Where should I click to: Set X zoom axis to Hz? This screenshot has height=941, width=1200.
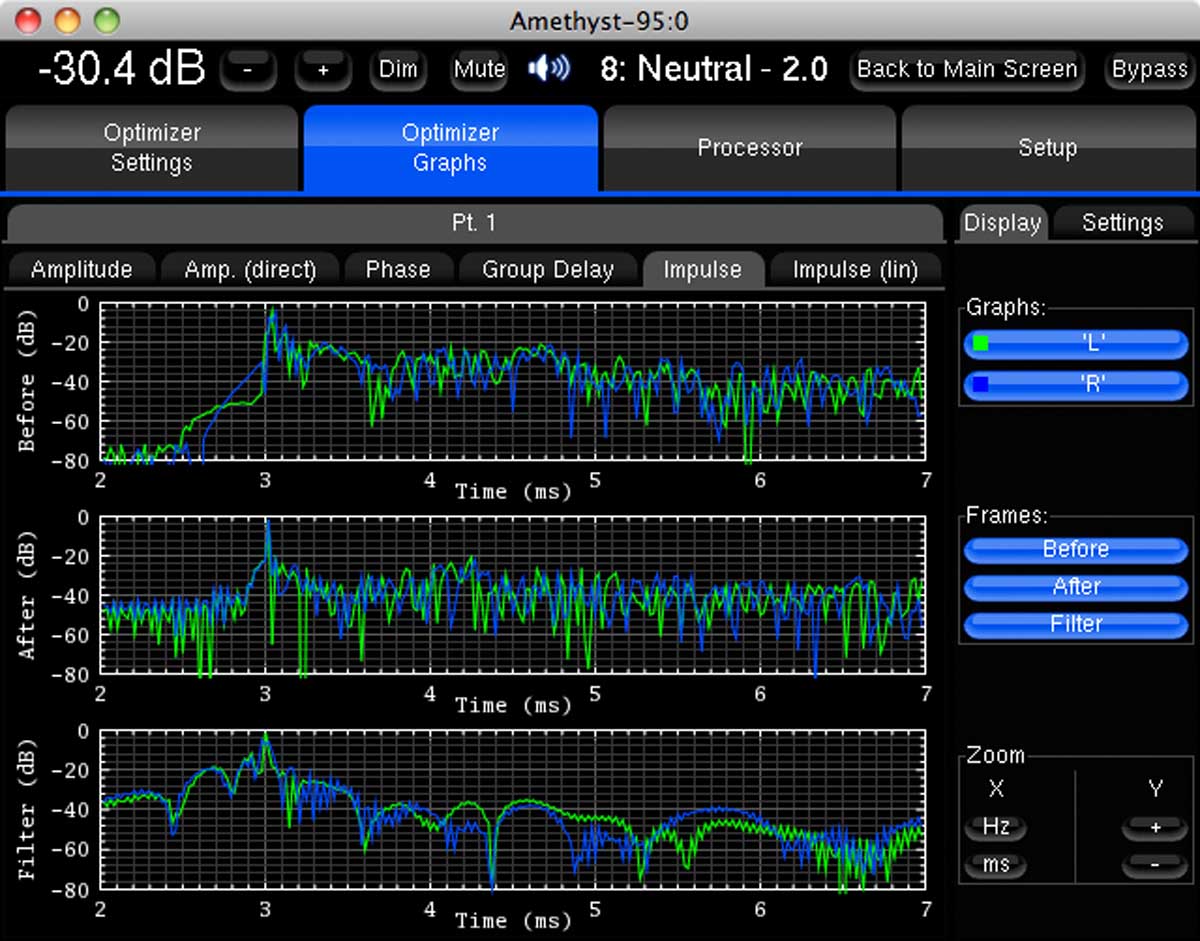point(996,827)
